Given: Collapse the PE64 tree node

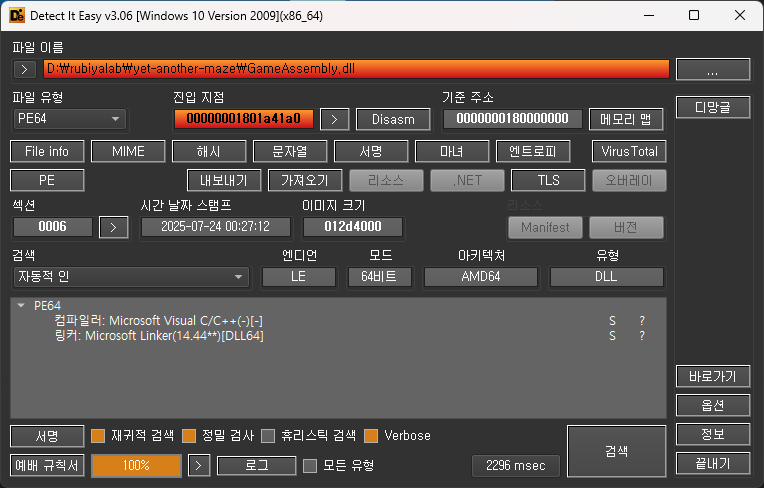Looking at the screenshot, I should click(21, 305).
